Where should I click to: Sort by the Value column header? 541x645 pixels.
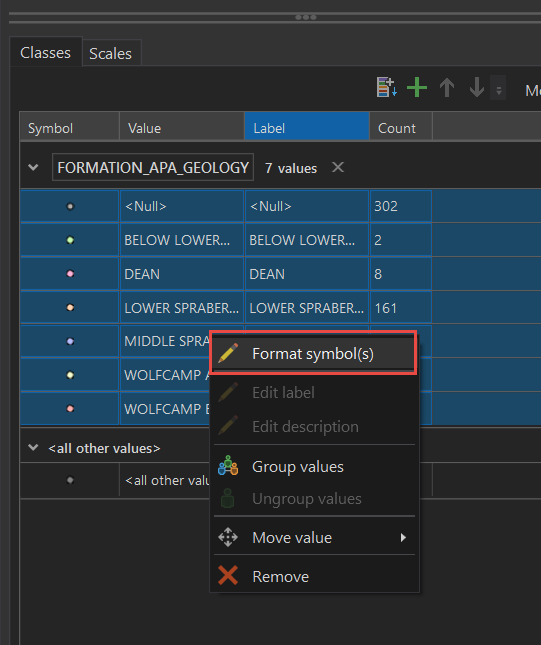click(x=182, y=128)
